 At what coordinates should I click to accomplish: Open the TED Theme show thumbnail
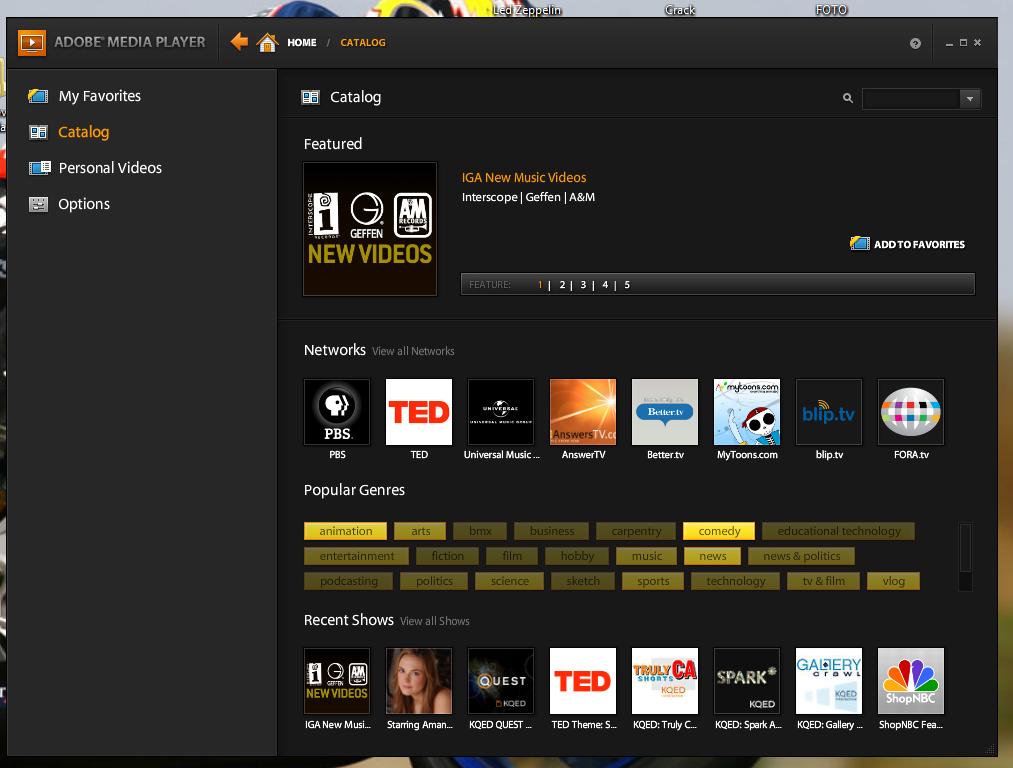(x=583, y=681)
